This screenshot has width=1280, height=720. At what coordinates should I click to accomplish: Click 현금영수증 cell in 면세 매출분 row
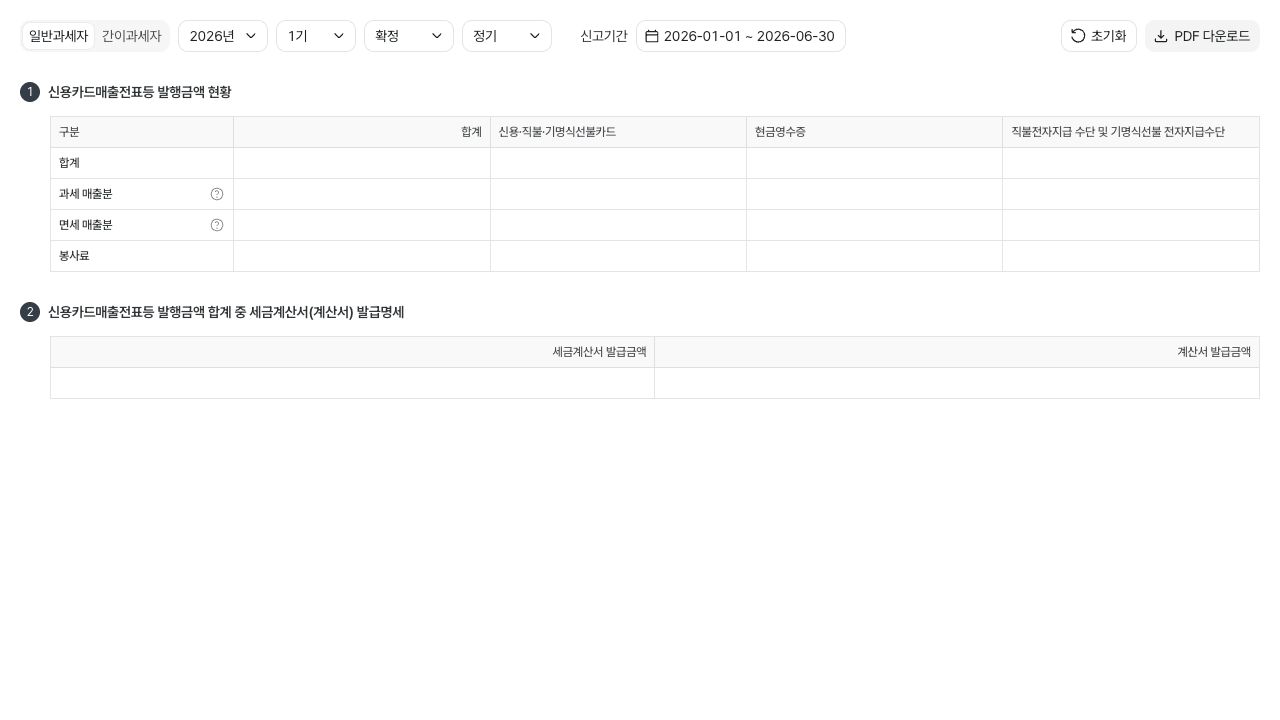pos(874,225)
